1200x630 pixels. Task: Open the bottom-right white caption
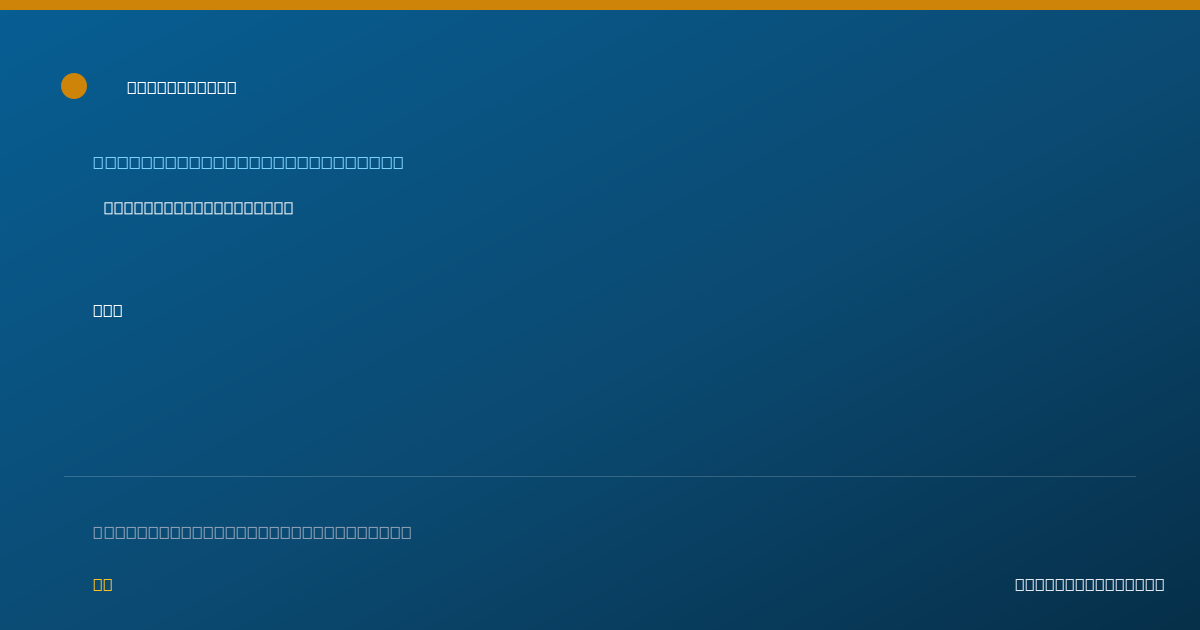tap(1089, 584)
